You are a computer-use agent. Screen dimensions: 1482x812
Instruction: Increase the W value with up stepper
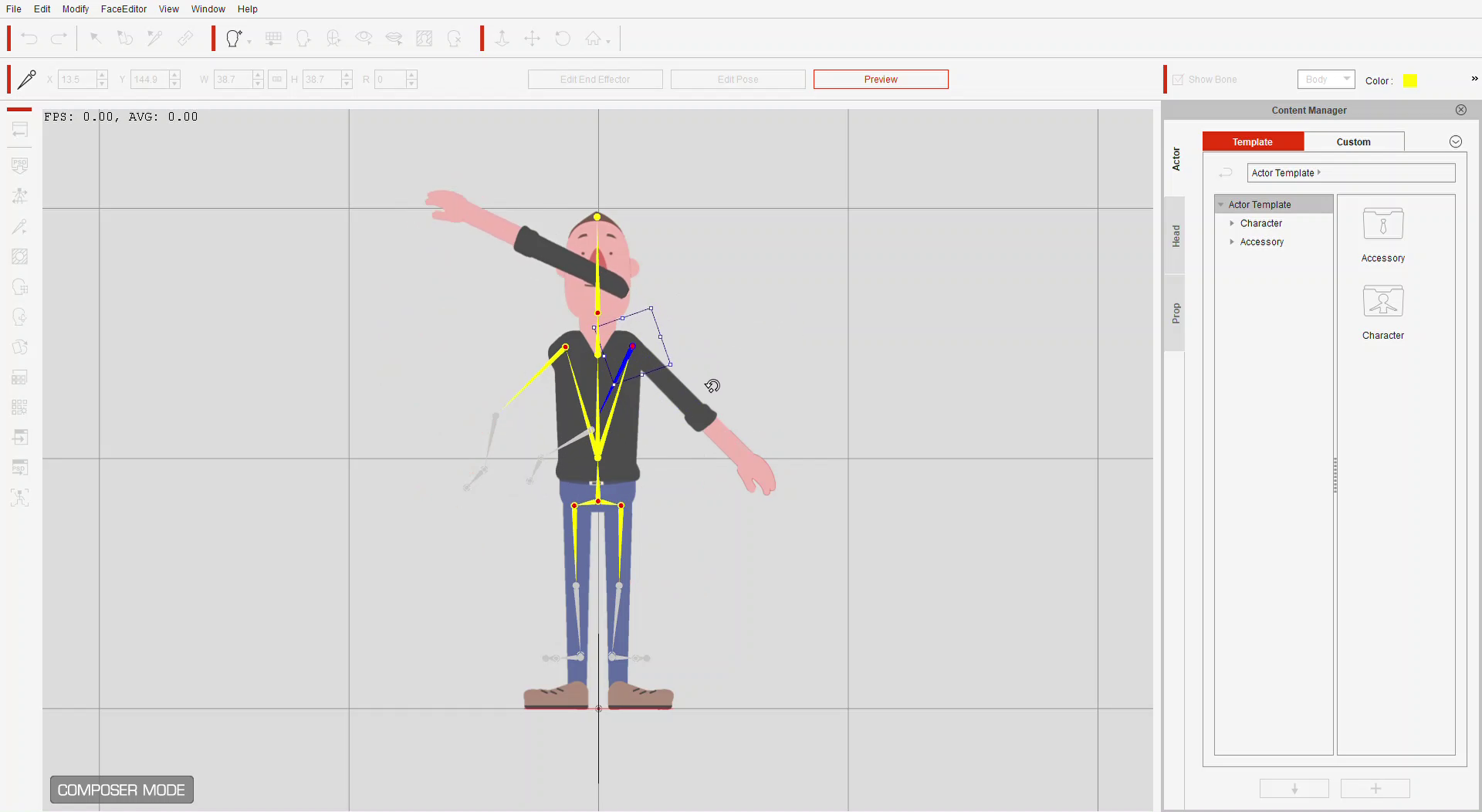pyautogui.click(x=258, y=75)
